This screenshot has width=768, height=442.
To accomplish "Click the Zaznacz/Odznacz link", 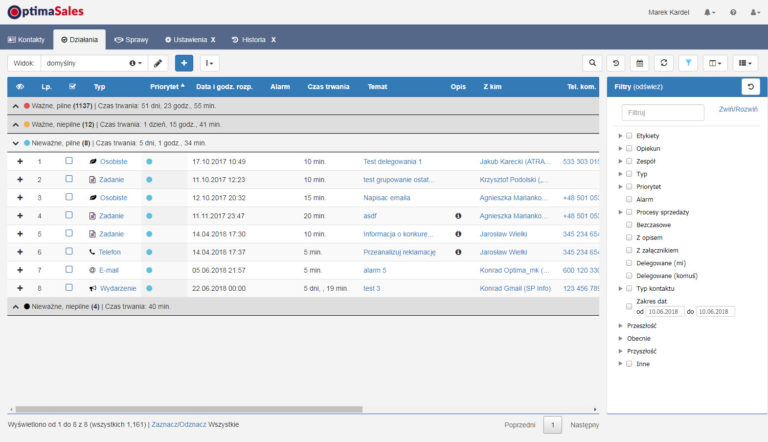I will tap(179, 424).
